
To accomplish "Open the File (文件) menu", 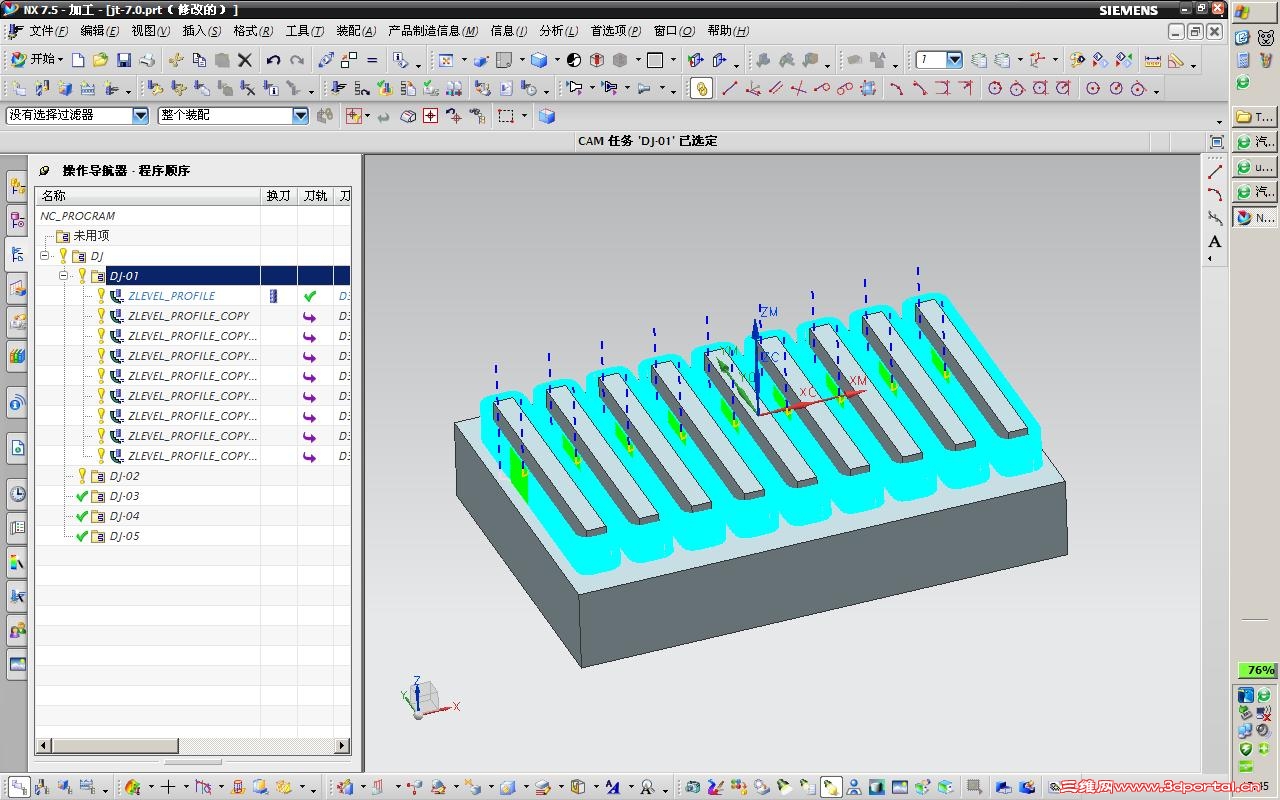I will click(x=48, y=31).
